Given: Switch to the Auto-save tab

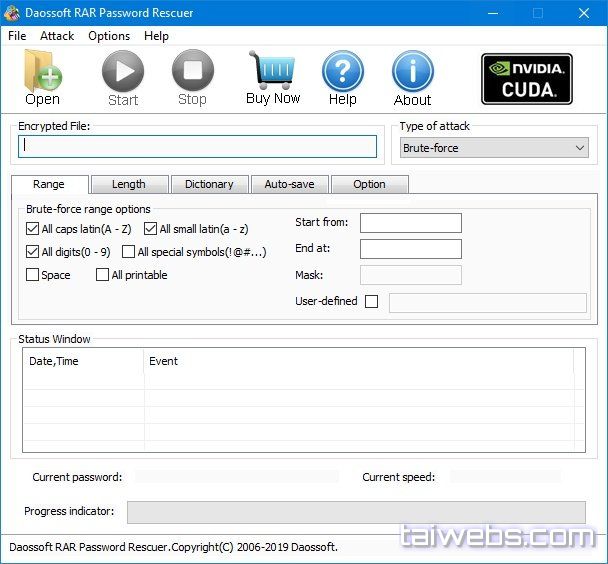Looking at the screenshot, I should pyautogui.click(x=289, y=184).
